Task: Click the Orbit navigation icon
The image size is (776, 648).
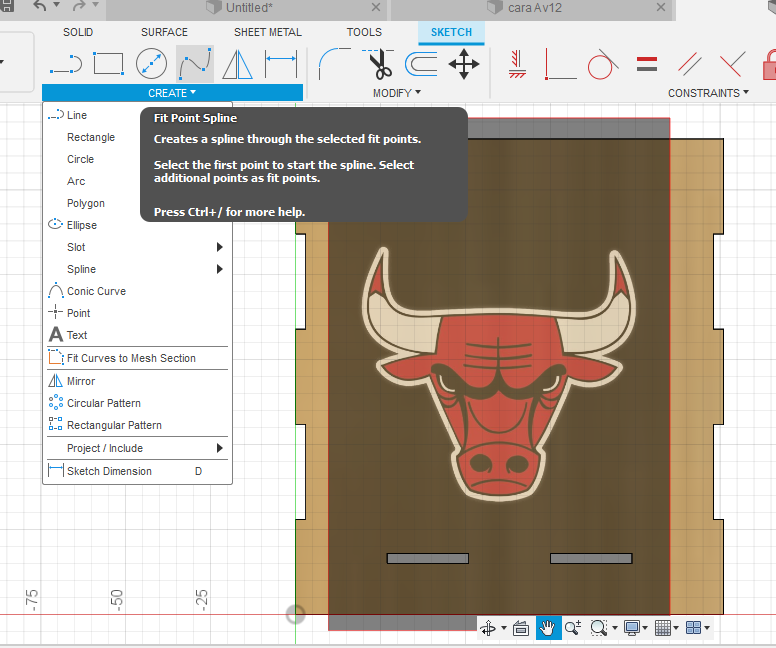Action: (x=488, y=628)
